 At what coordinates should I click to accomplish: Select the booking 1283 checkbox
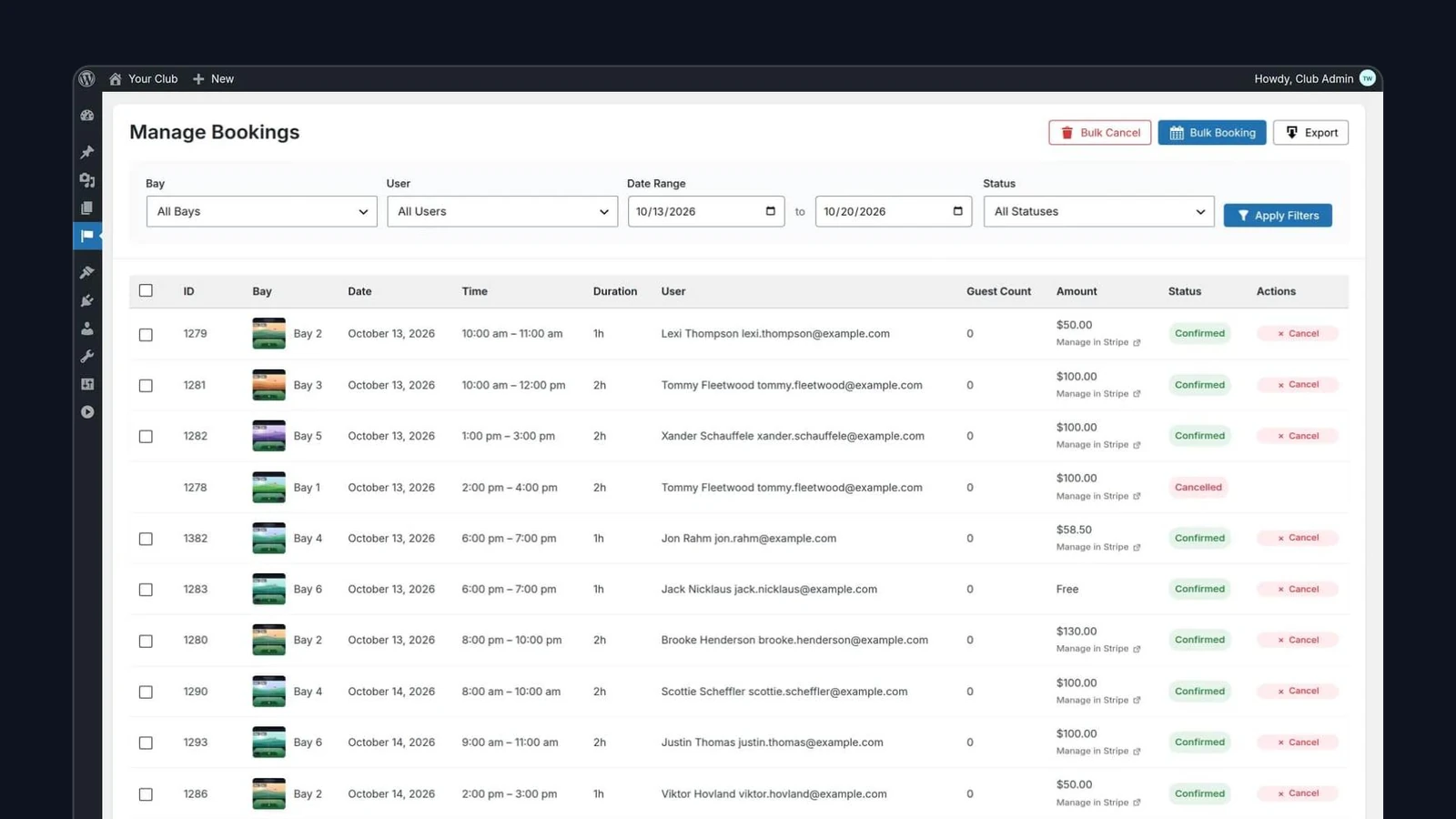[146, 590]
